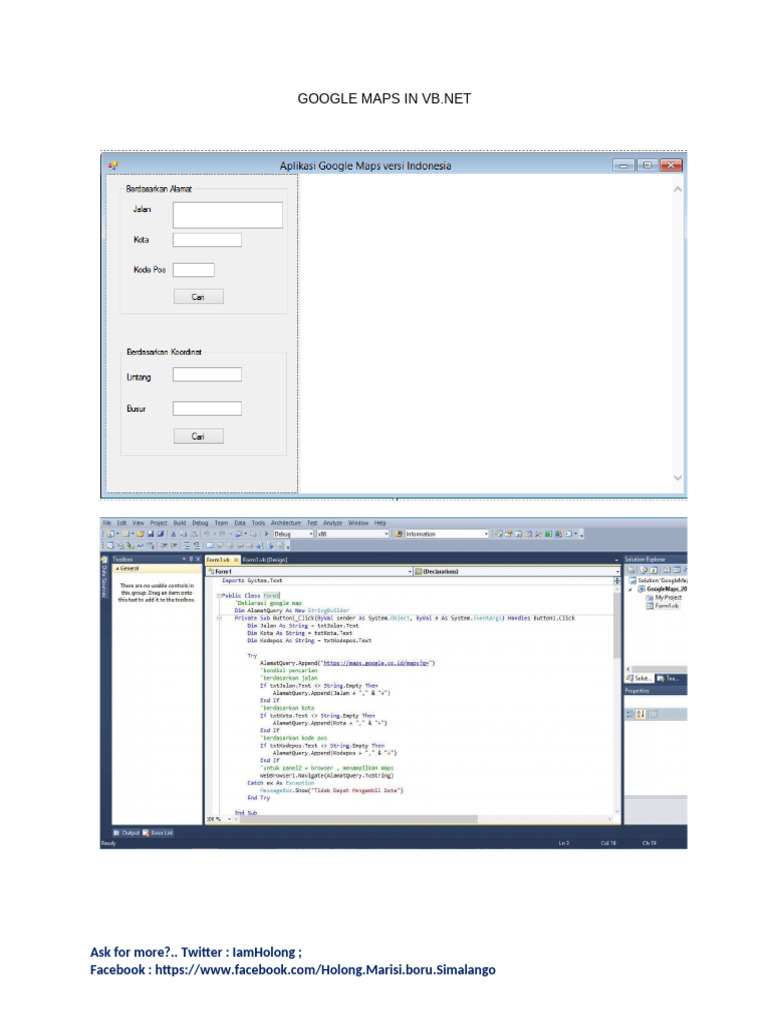This screenshot has width=768, height=1024.
Task: Open the Data menu
Action: point(240,523)
